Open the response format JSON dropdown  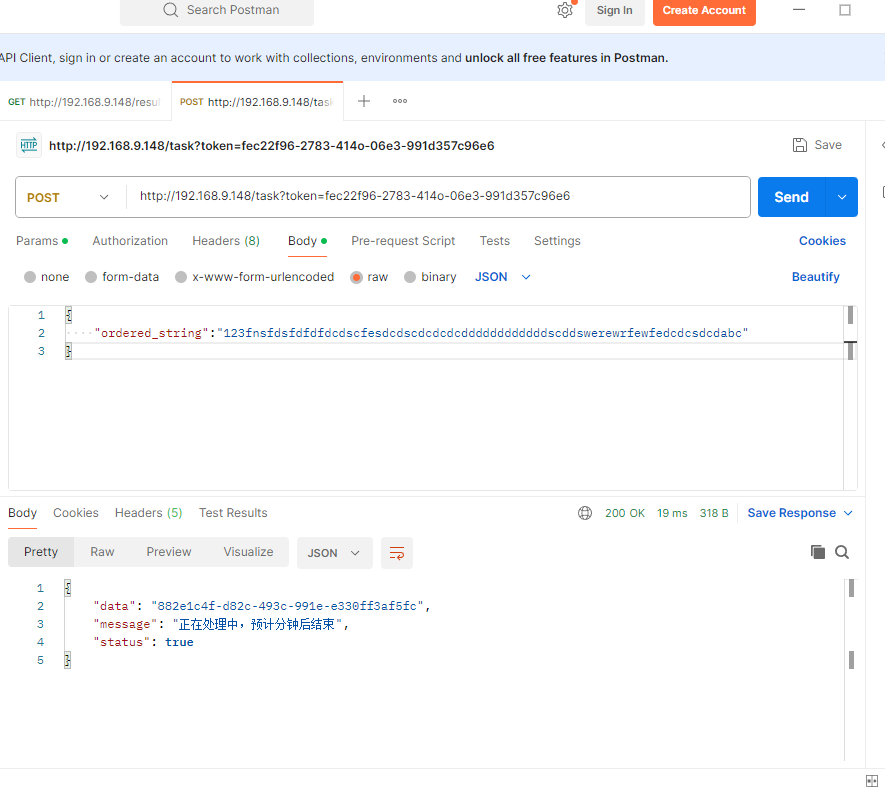334,553
